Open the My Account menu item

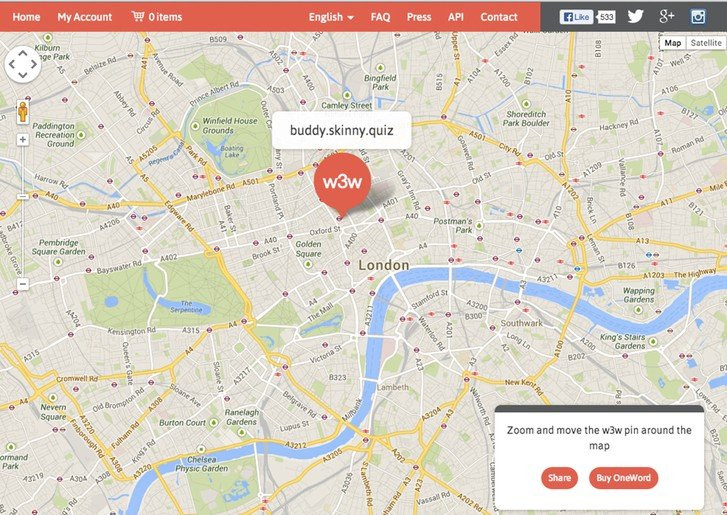pos(85,17)
